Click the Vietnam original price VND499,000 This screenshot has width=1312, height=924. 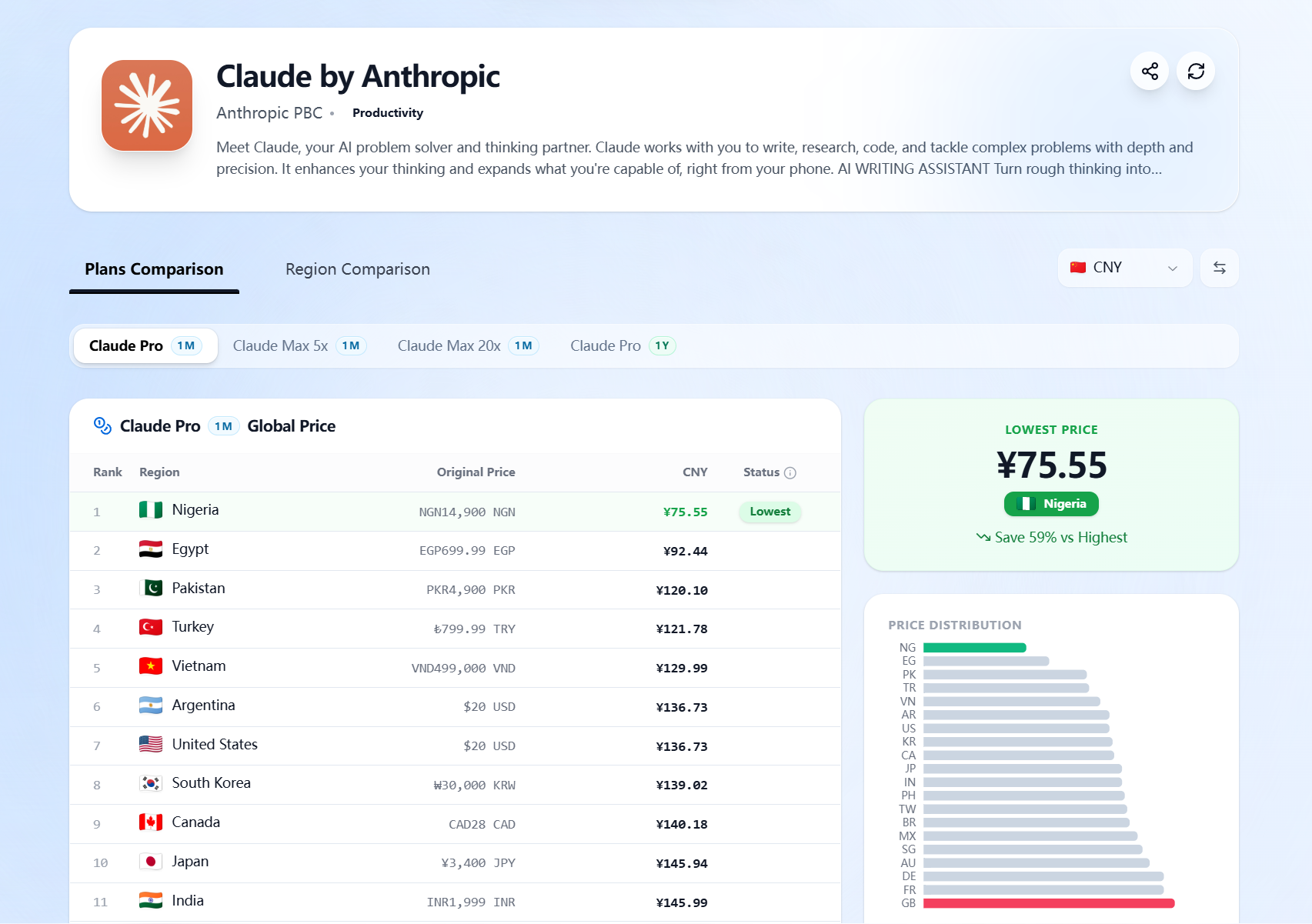click(x=463, y=669)
